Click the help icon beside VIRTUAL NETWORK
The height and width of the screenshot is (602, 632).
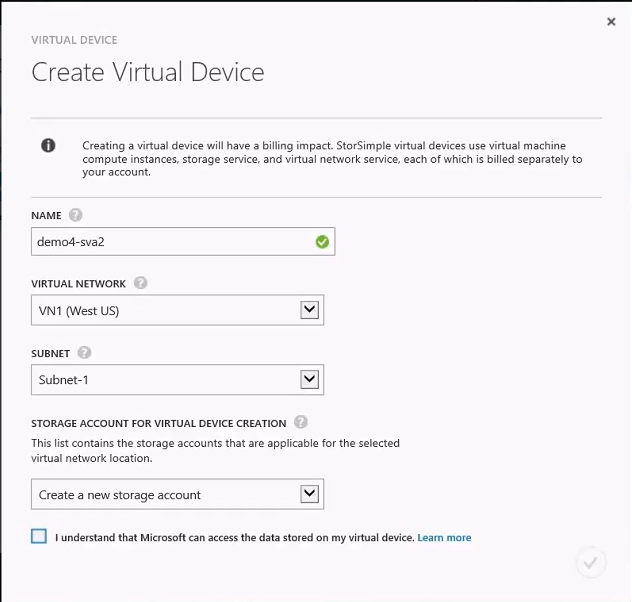pyautogui.click(x=140, y=283)
